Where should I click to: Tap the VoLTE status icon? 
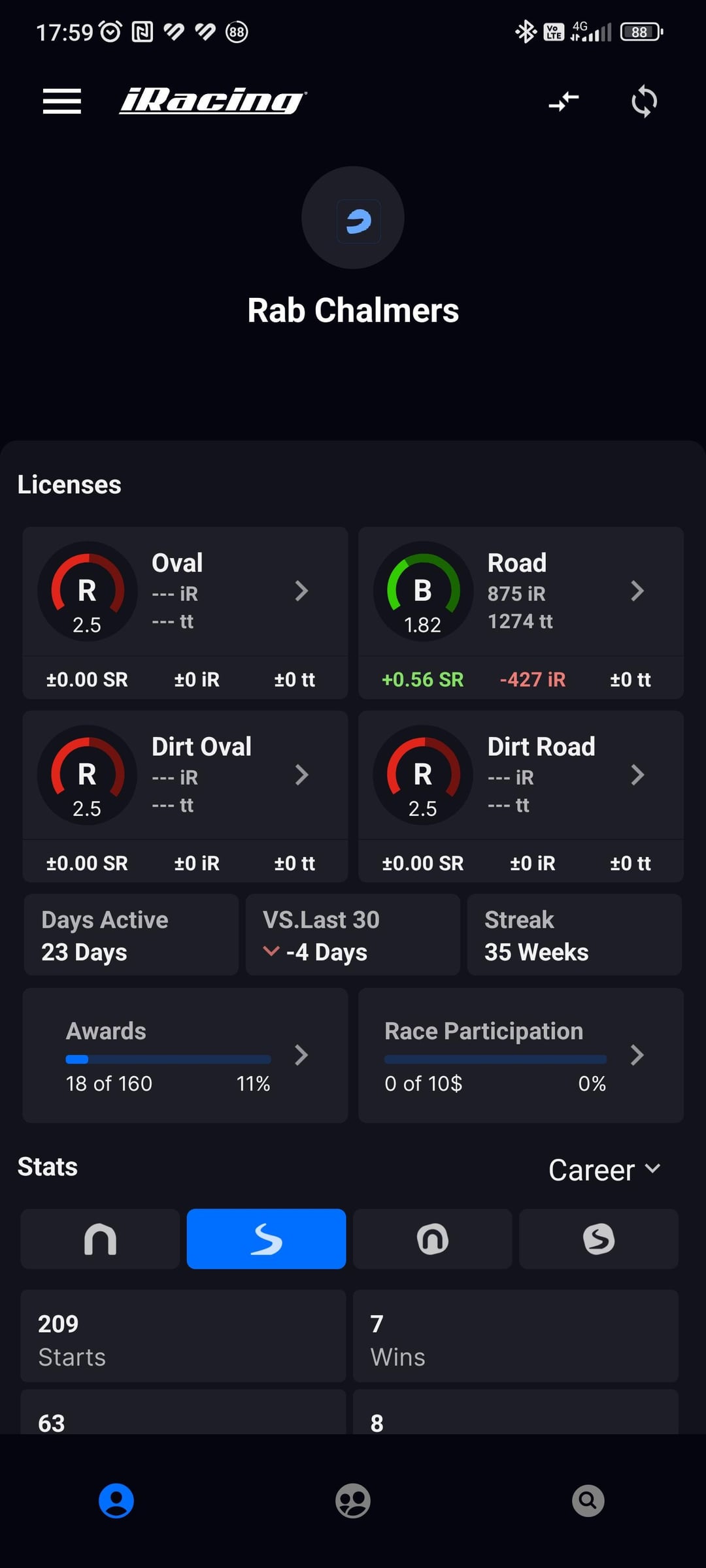pyautogui.click(x=554, y=31)
